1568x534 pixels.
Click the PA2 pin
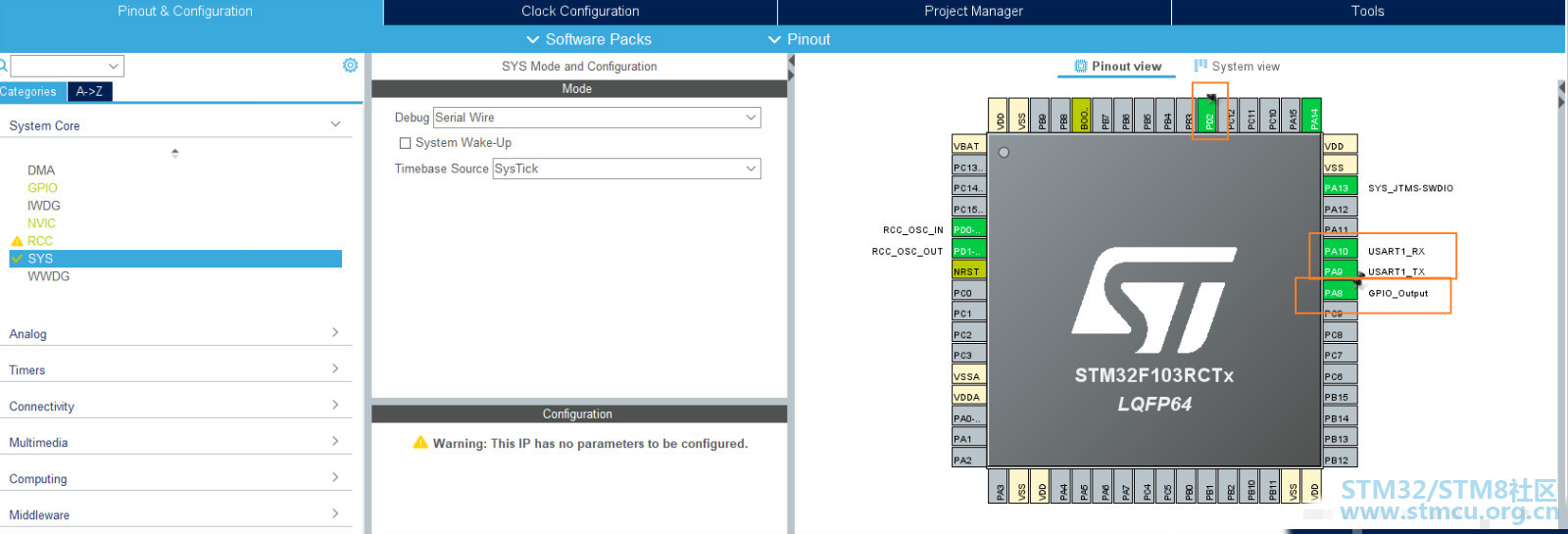click(x=969, y=460)
